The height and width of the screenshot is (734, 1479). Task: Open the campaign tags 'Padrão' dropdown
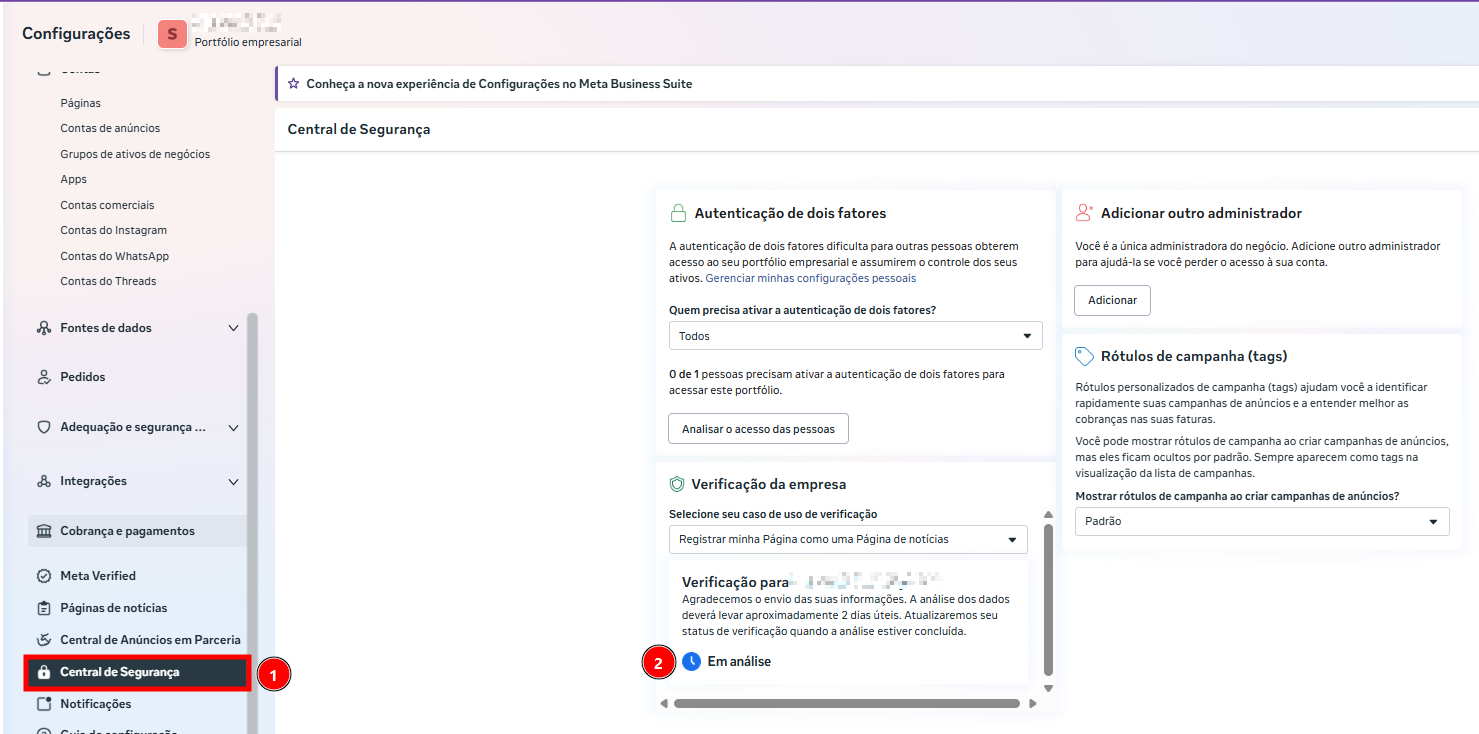click(x=1261, y=521)
